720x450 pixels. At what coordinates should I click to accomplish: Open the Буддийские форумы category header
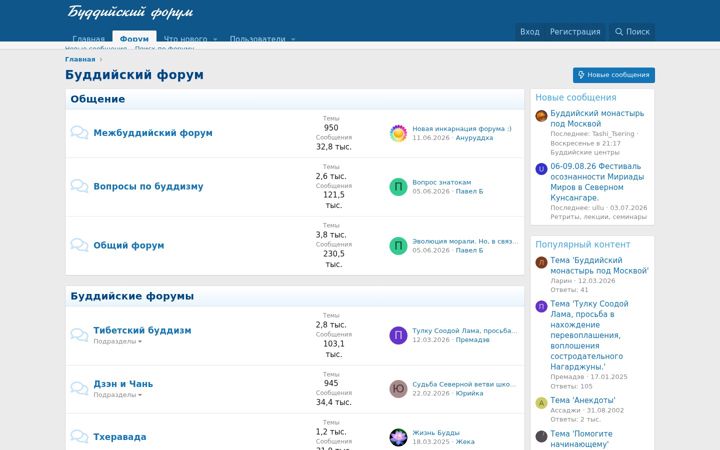(132, 296)
